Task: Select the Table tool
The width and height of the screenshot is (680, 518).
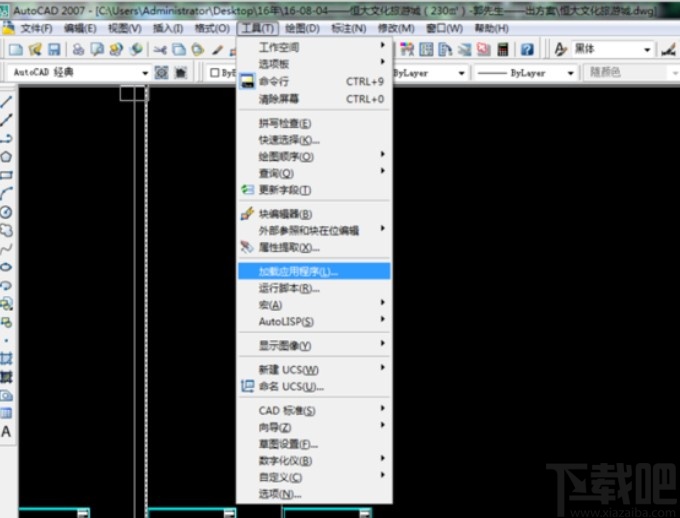Action: pyautogui.click(x=7, y=413)
